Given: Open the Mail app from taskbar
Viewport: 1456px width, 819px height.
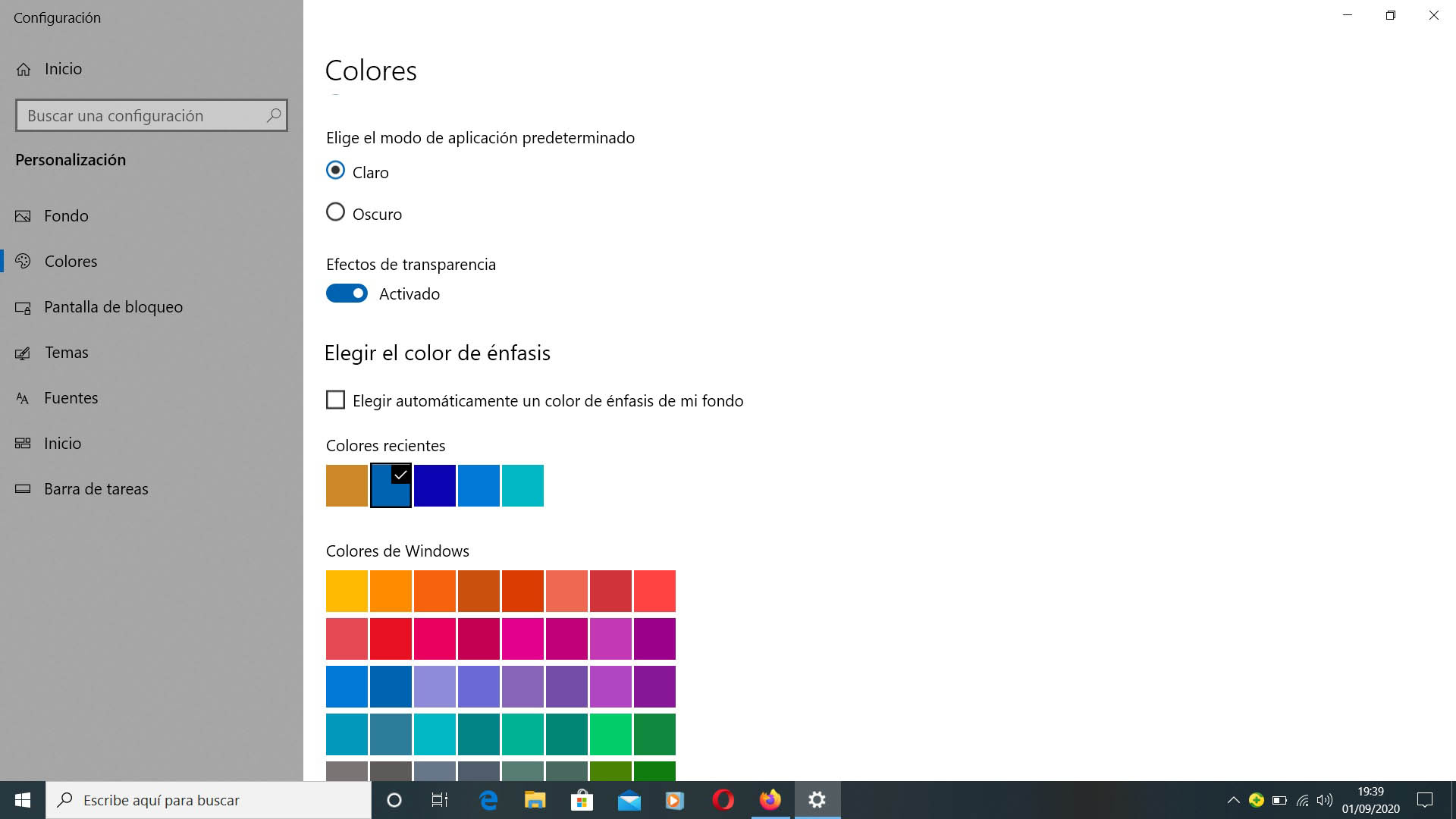Looking at the screenshot, I should 629,800.
